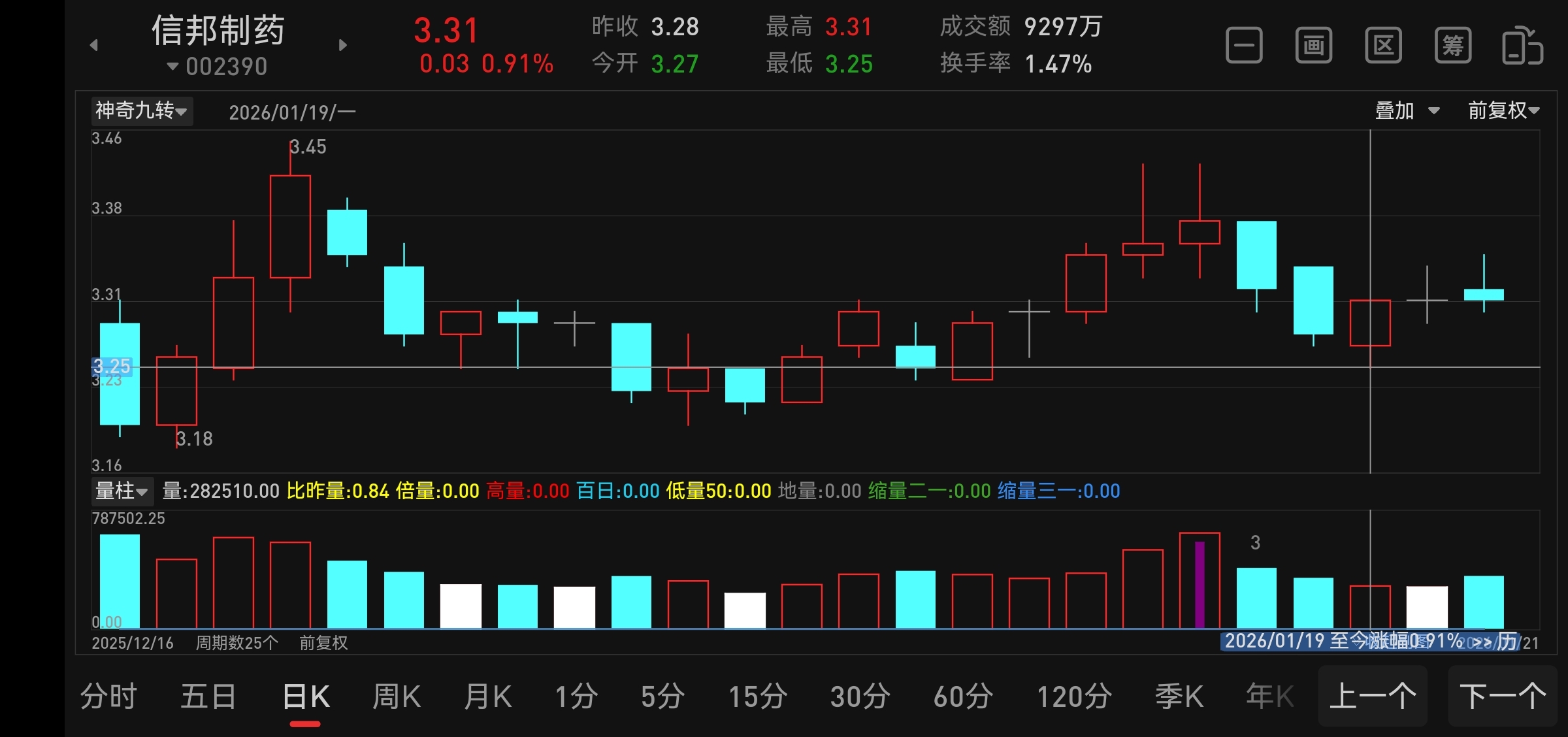Screen dimensions: 1568x737
Task: Click the minus line icon in top toolbar
Action: (1244, 46)
